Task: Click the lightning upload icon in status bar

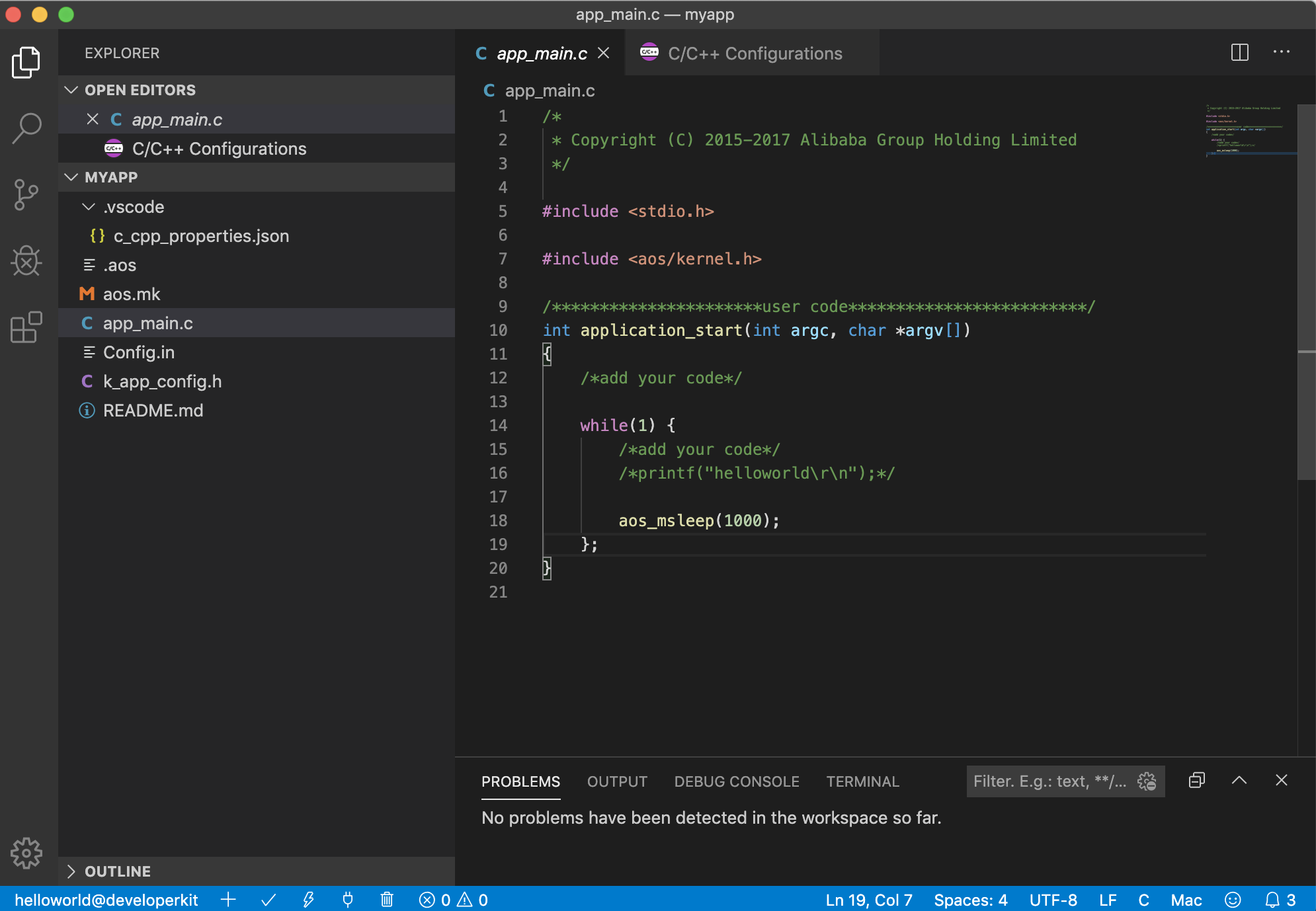Action: (308, 900)
